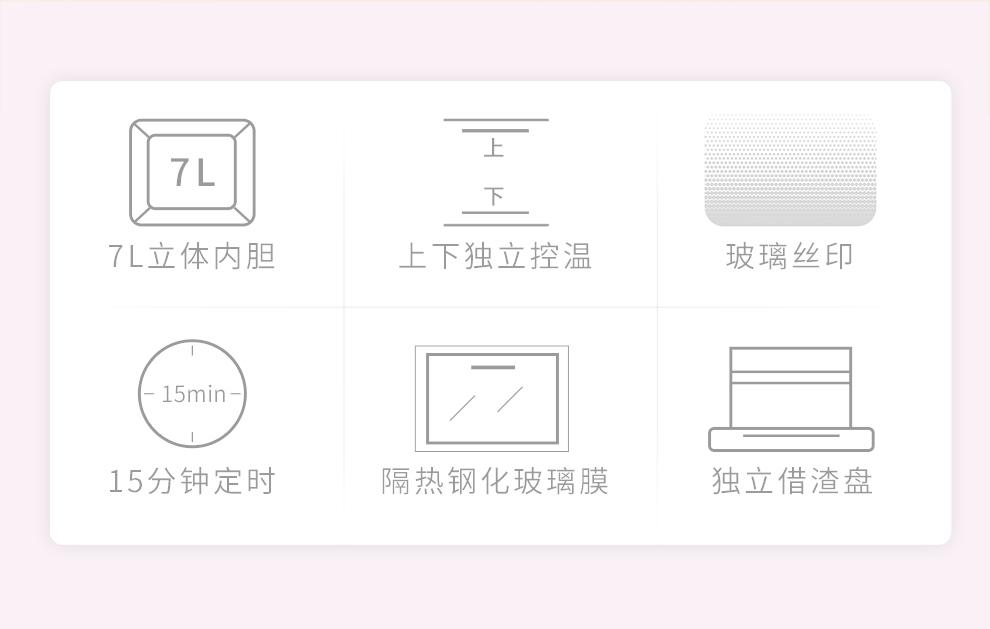The height and width of the screenshot is (629, 990).
Task: Select the tempered glass door icon
Action: click(492, 398)
